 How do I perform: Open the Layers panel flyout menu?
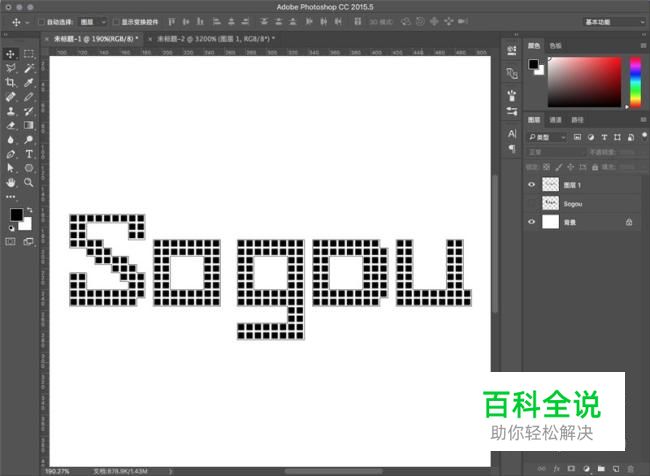643,119
